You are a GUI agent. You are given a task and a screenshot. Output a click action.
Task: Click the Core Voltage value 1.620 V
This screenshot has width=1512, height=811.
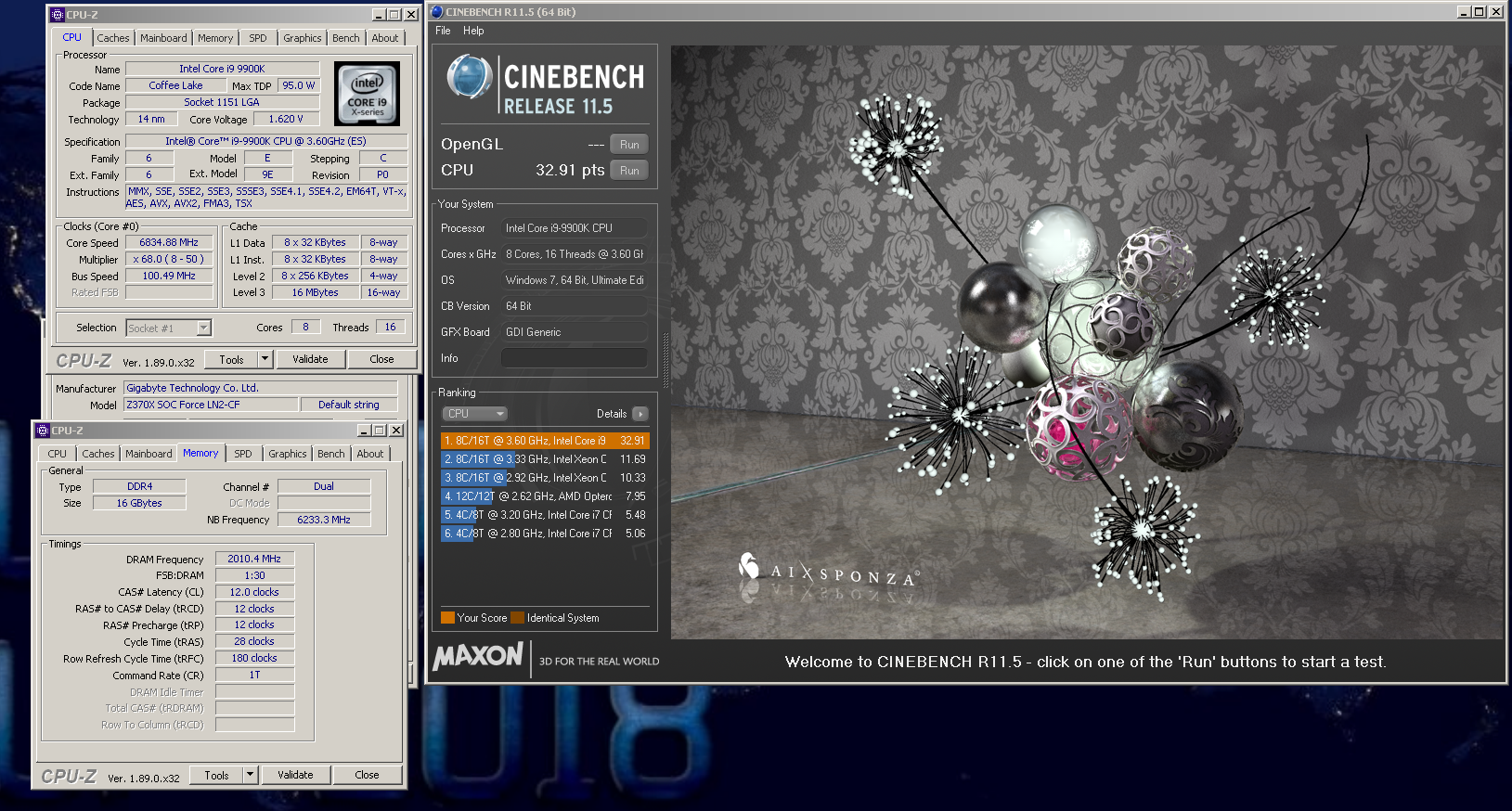(286, 119)
